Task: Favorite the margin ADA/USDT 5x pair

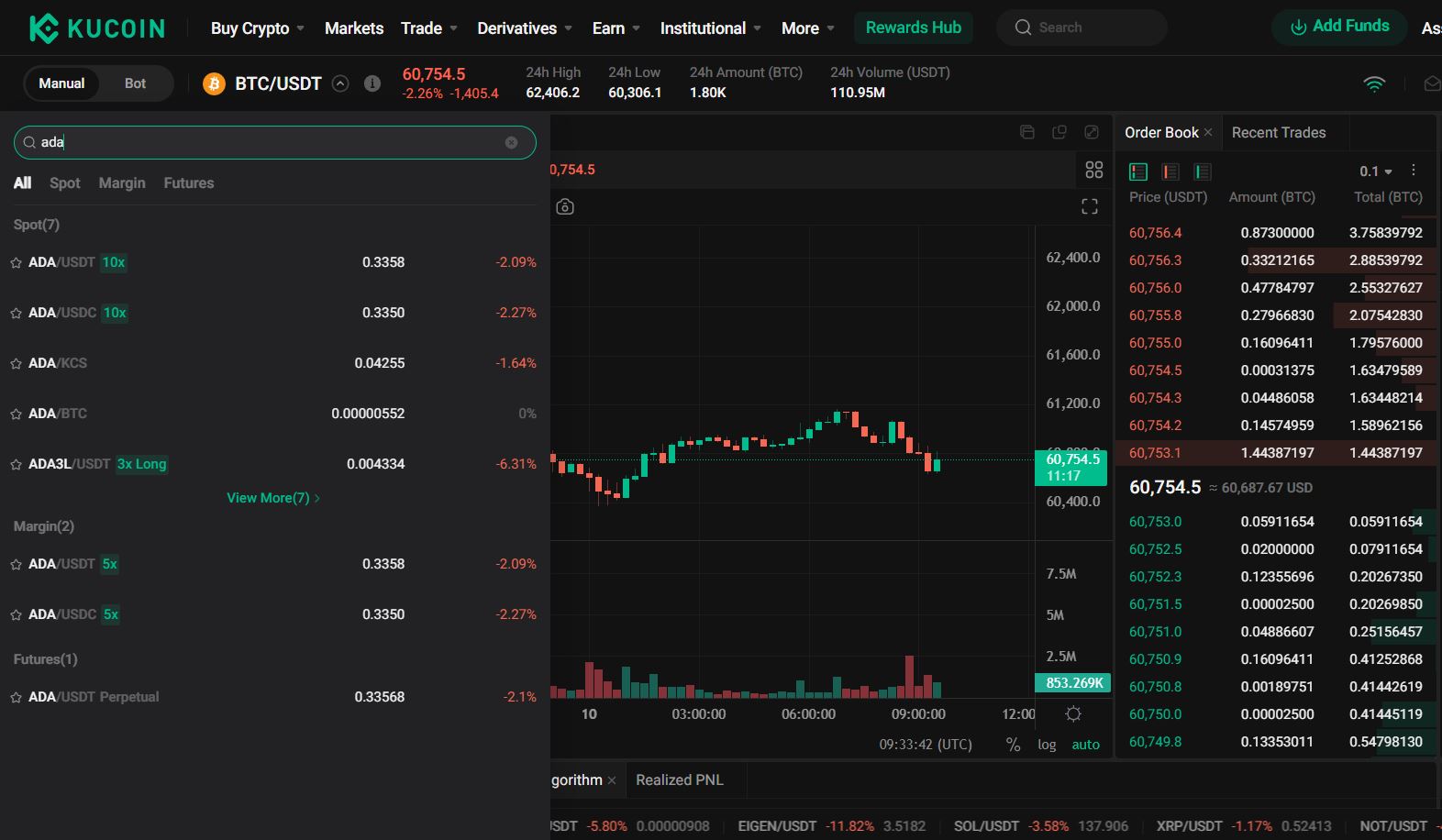Action: point(16,565)
